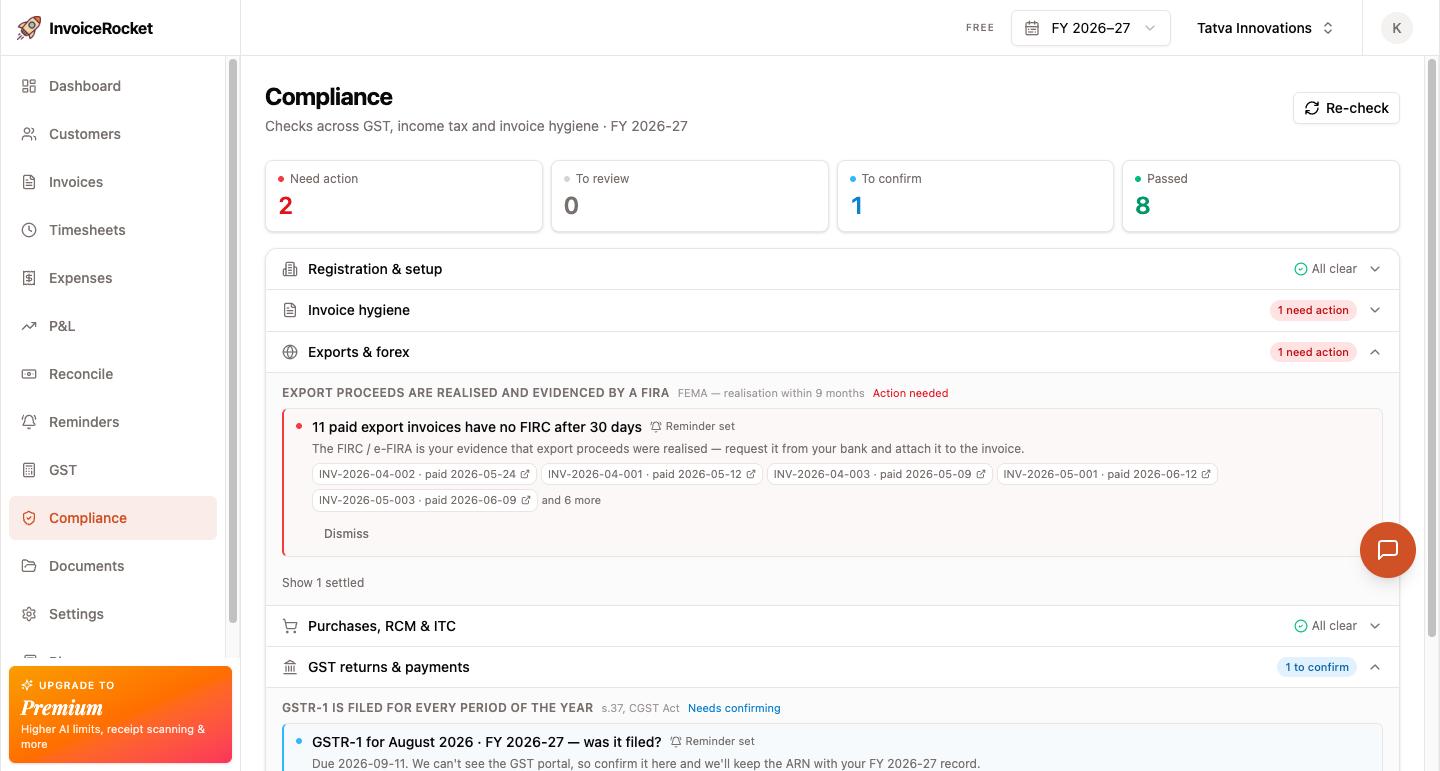
Task: Click the Passed summary card
Action: click(1261, 196)
